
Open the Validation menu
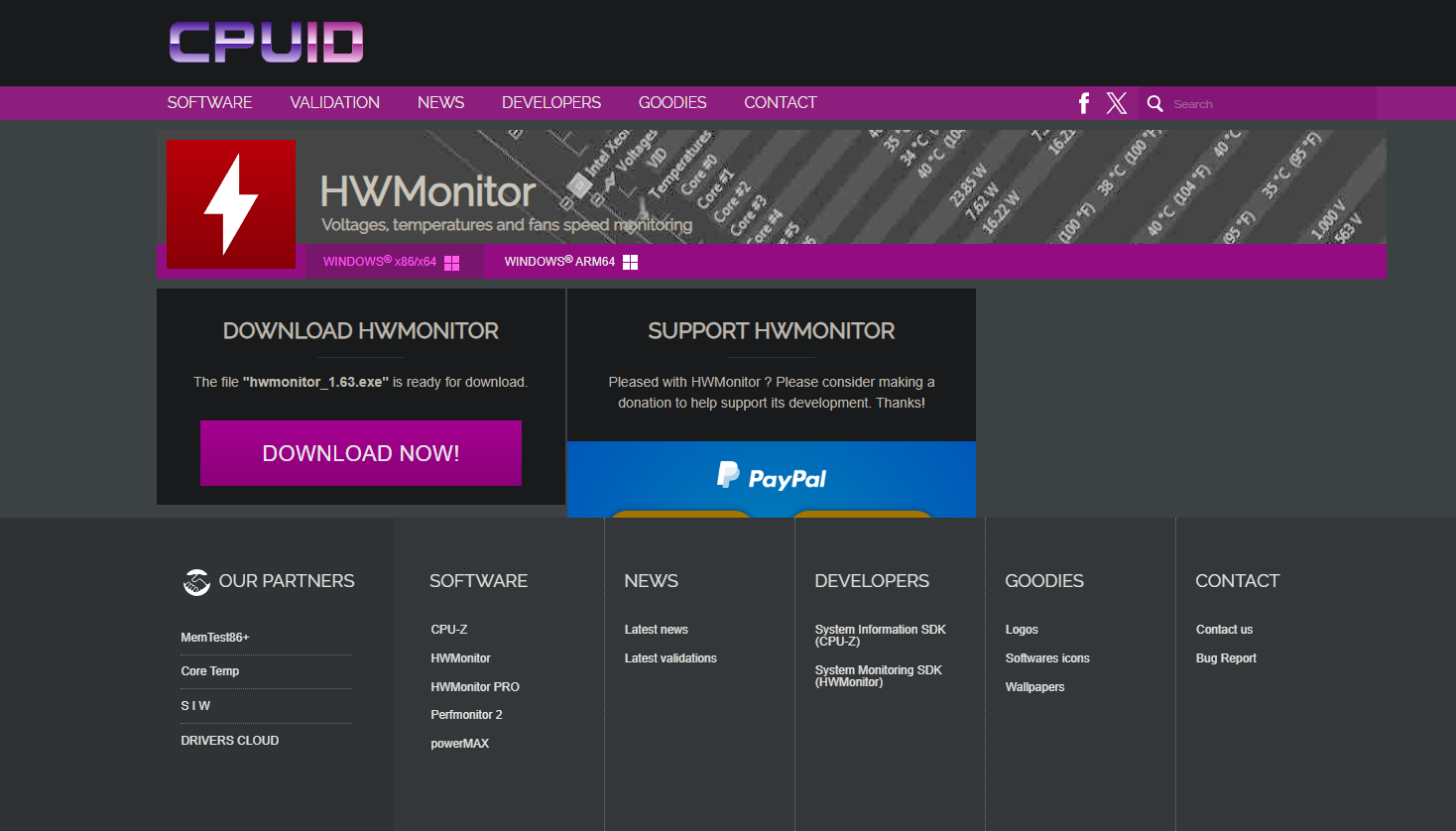pos(334,103)
